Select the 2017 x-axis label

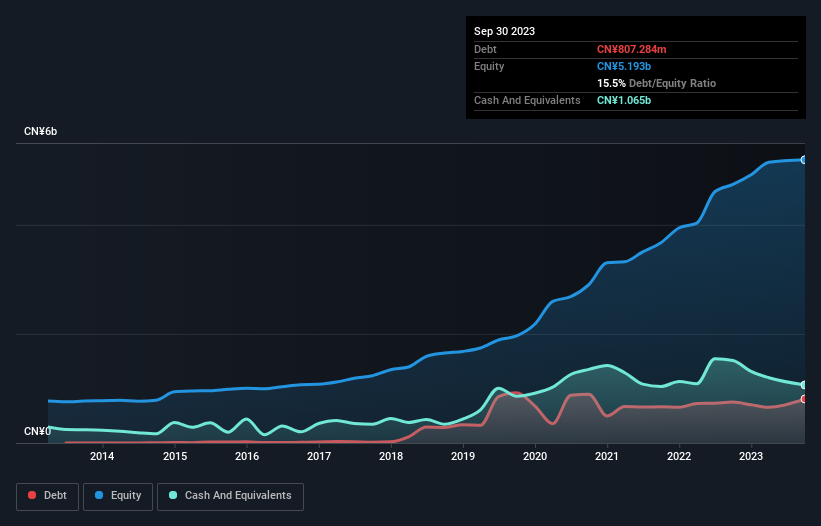319,456
